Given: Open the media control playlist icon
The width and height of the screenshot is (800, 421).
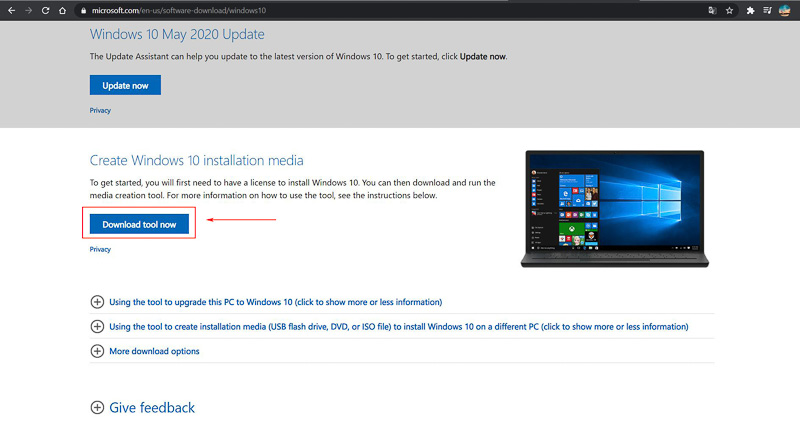Looking at the screenshot, I should coord(768,10).
